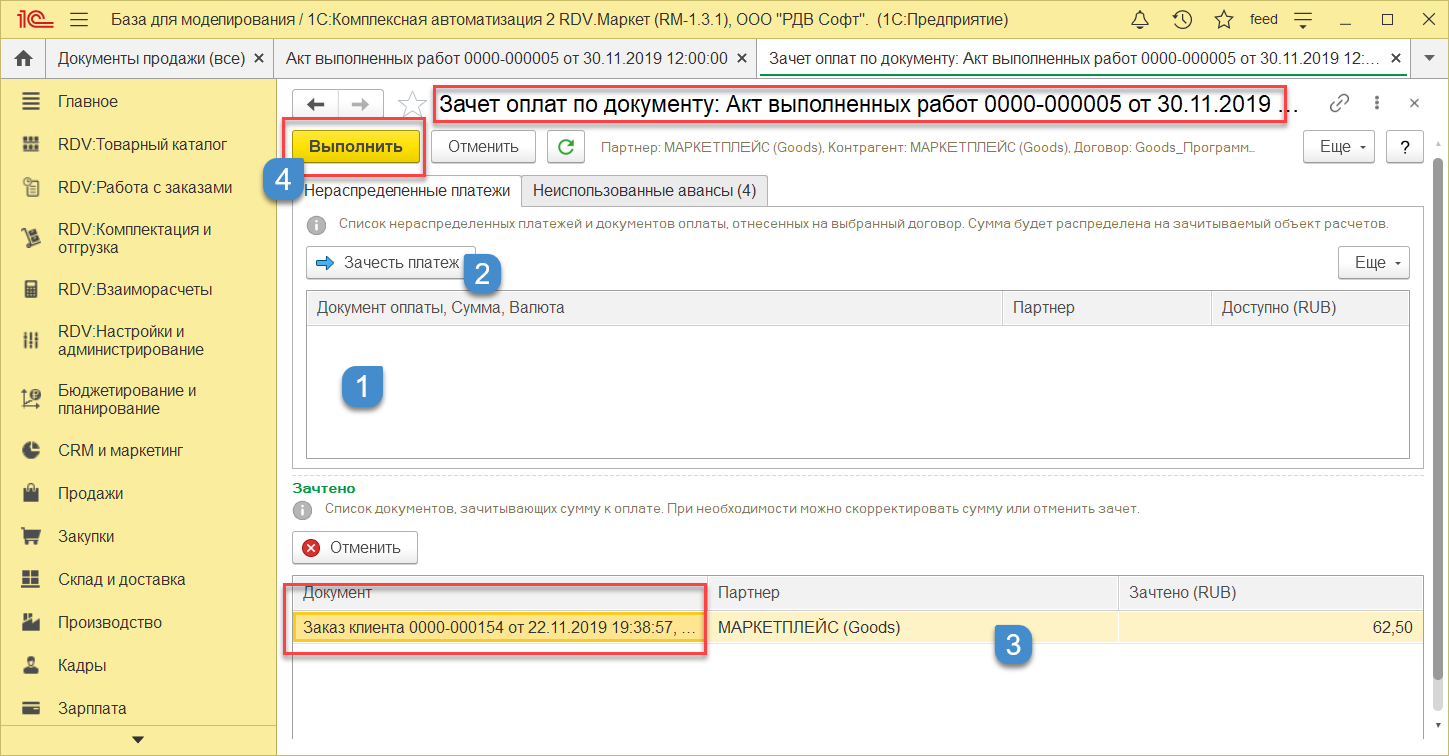Open the CRM и маркетинг pie icon
Image resolution: width=1449 pixels, height=756 pixels.
coord(31,450)
